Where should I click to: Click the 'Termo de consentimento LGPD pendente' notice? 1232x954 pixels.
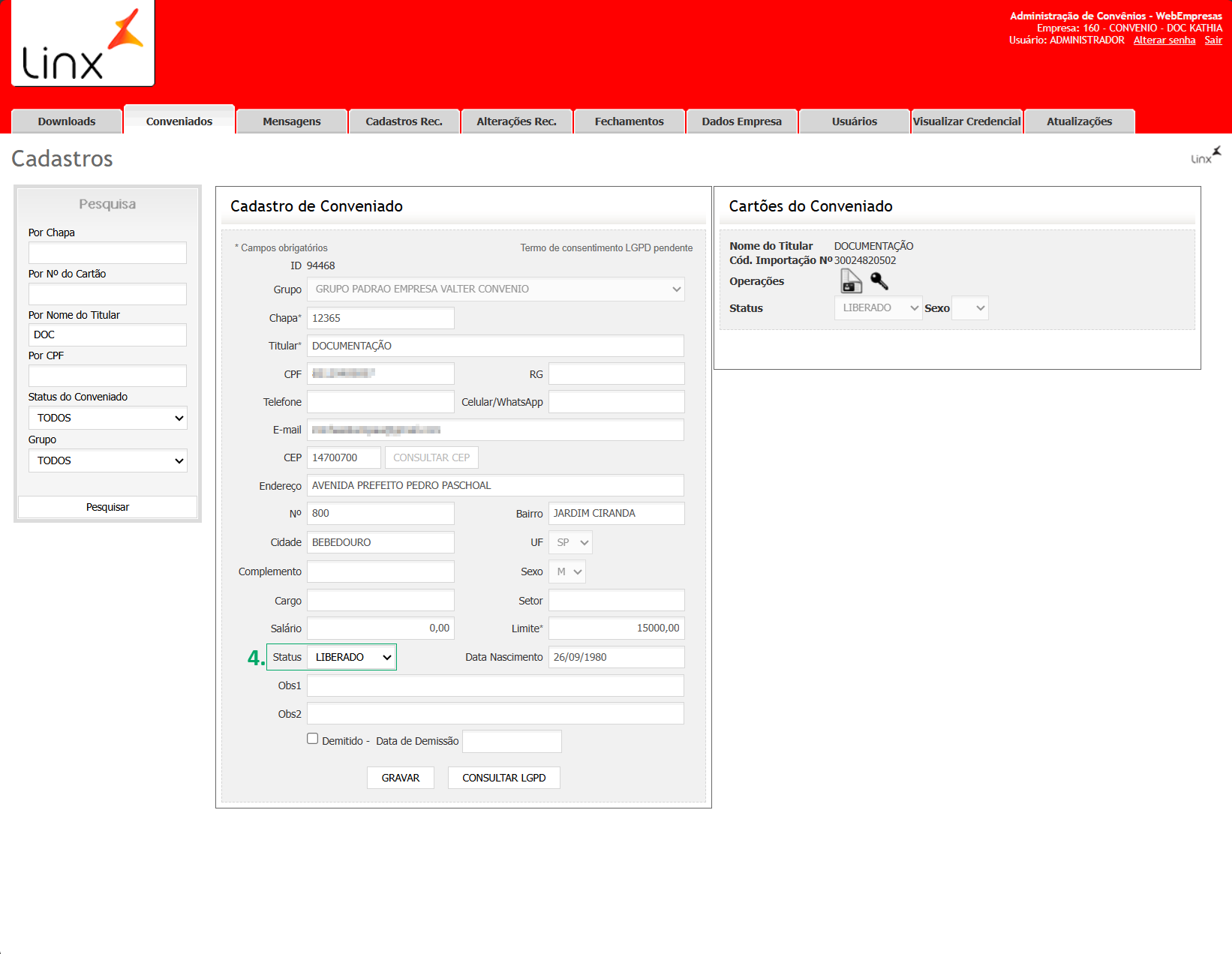606,247
